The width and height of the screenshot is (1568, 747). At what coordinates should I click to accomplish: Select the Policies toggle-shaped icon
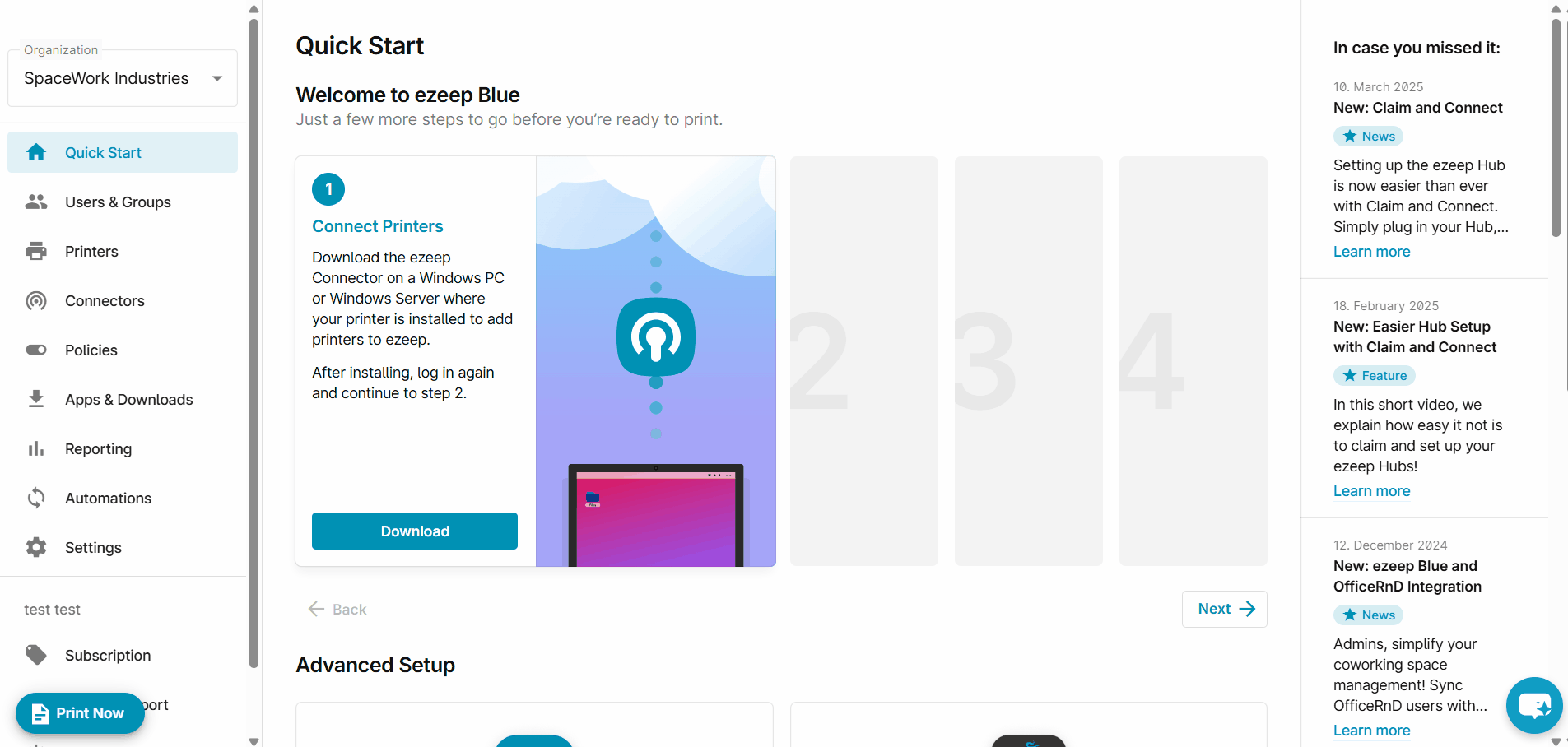pyautogui.click(x=36, y=350)
